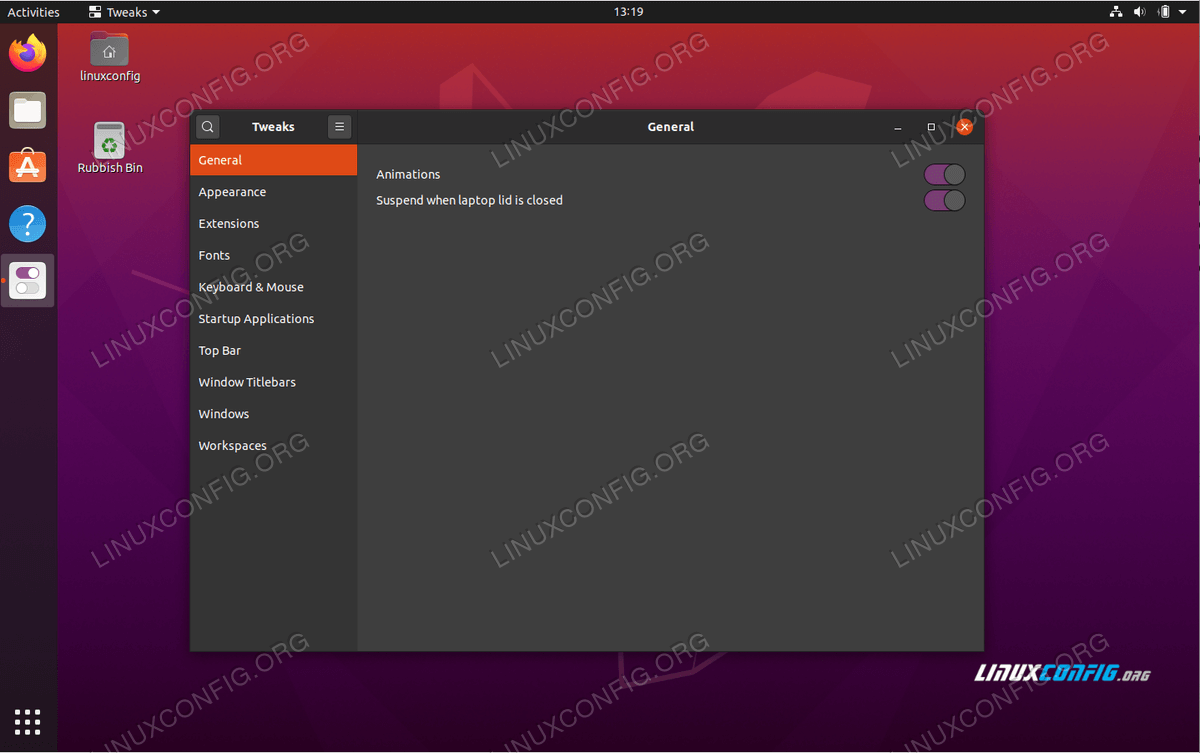Viewport: 1200px width, 753px height.
Task: Minimize the Tweaks window
Action: coord(898,127)
